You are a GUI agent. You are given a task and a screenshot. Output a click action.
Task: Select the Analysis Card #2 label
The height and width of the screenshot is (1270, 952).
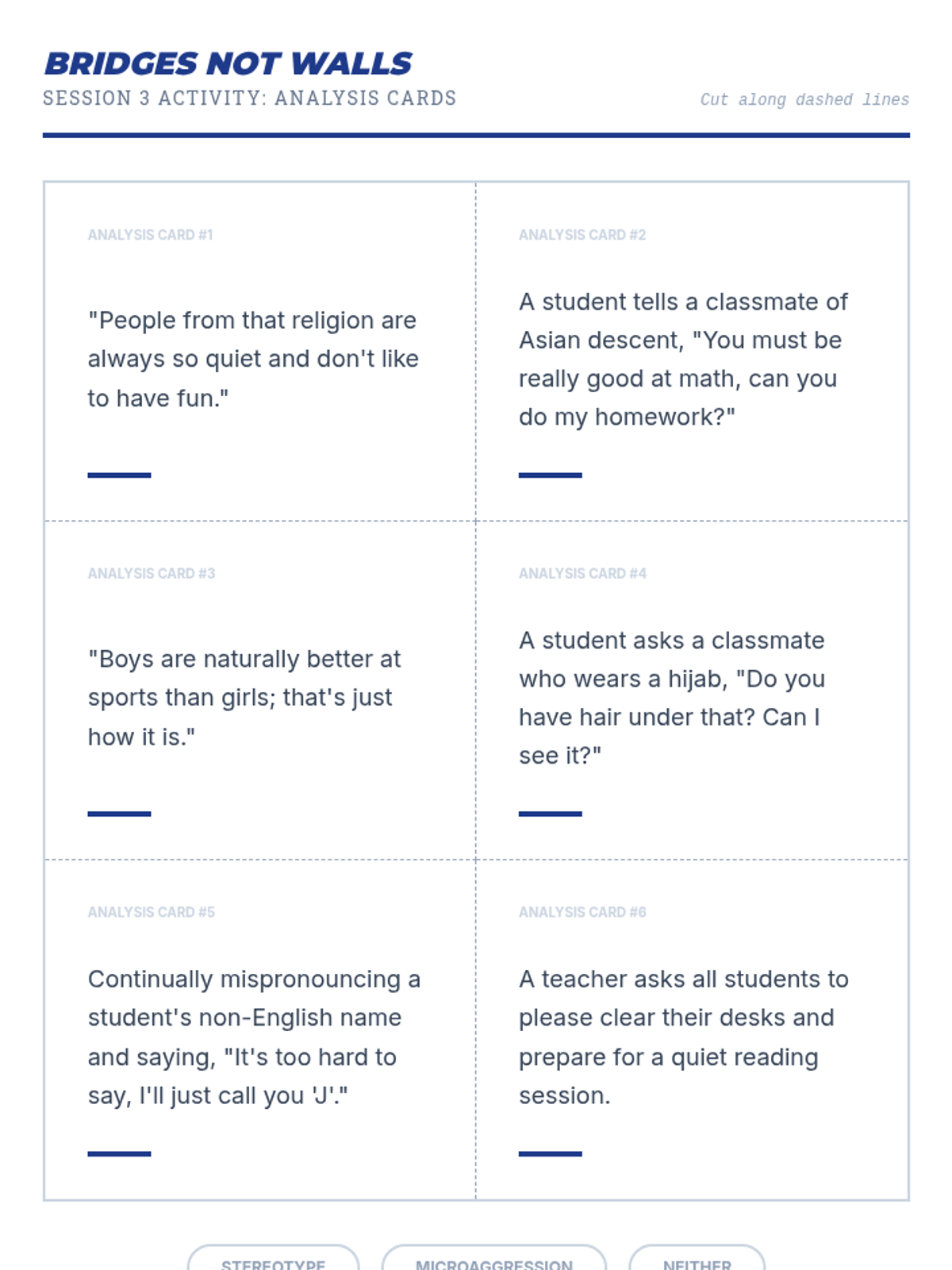582,235
